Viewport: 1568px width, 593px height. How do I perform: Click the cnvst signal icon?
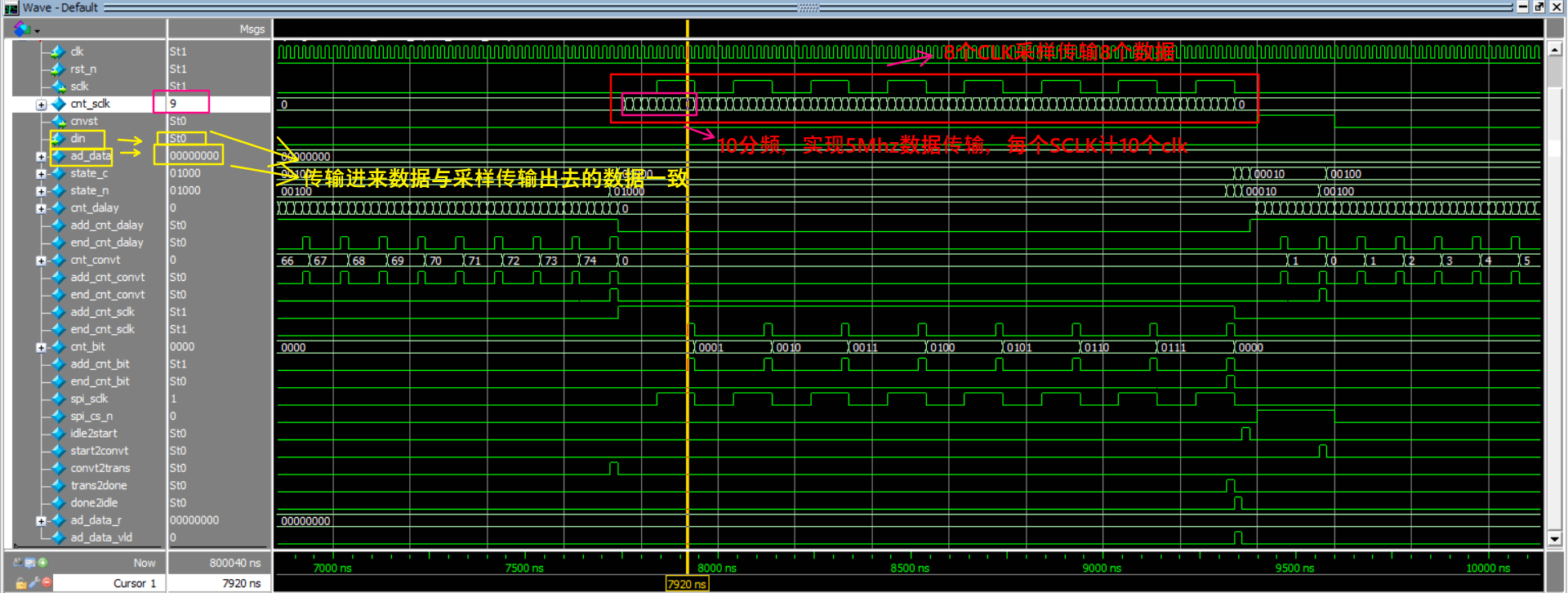click(58, 121)
